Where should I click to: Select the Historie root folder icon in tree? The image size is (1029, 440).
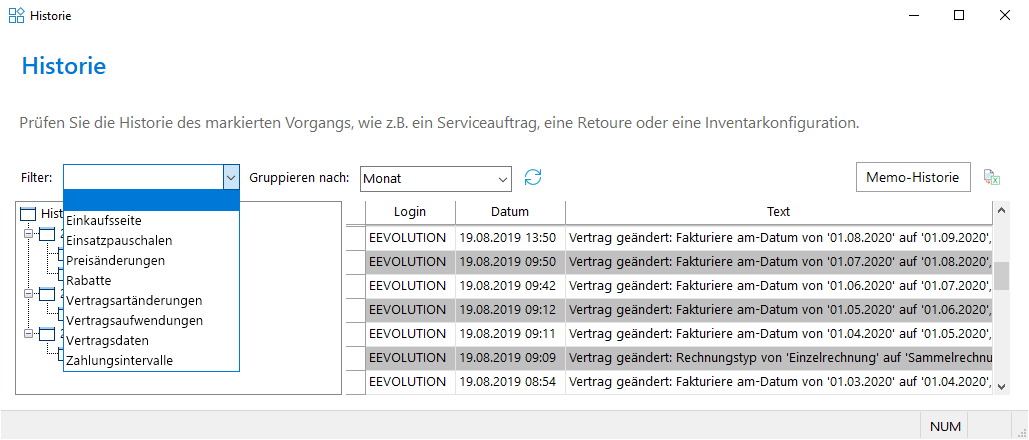click(x=28, y=213)
